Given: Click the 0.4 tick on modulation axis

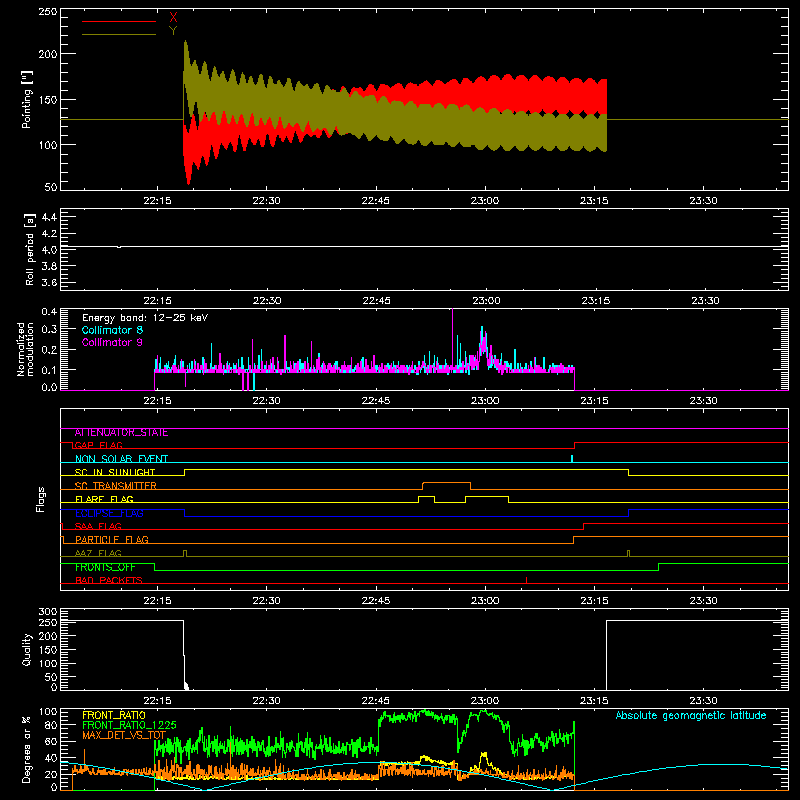Looking at the screenshot, I should pos(49,311).
